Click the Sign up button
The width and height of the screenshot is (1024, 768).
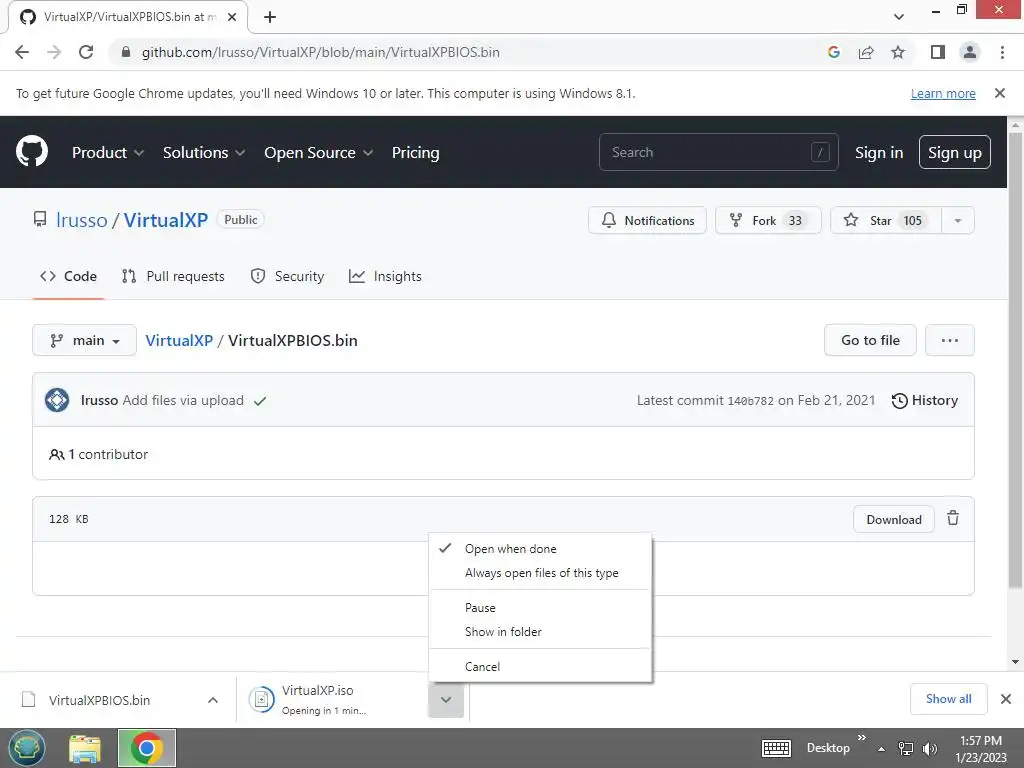tap(954, 152)
